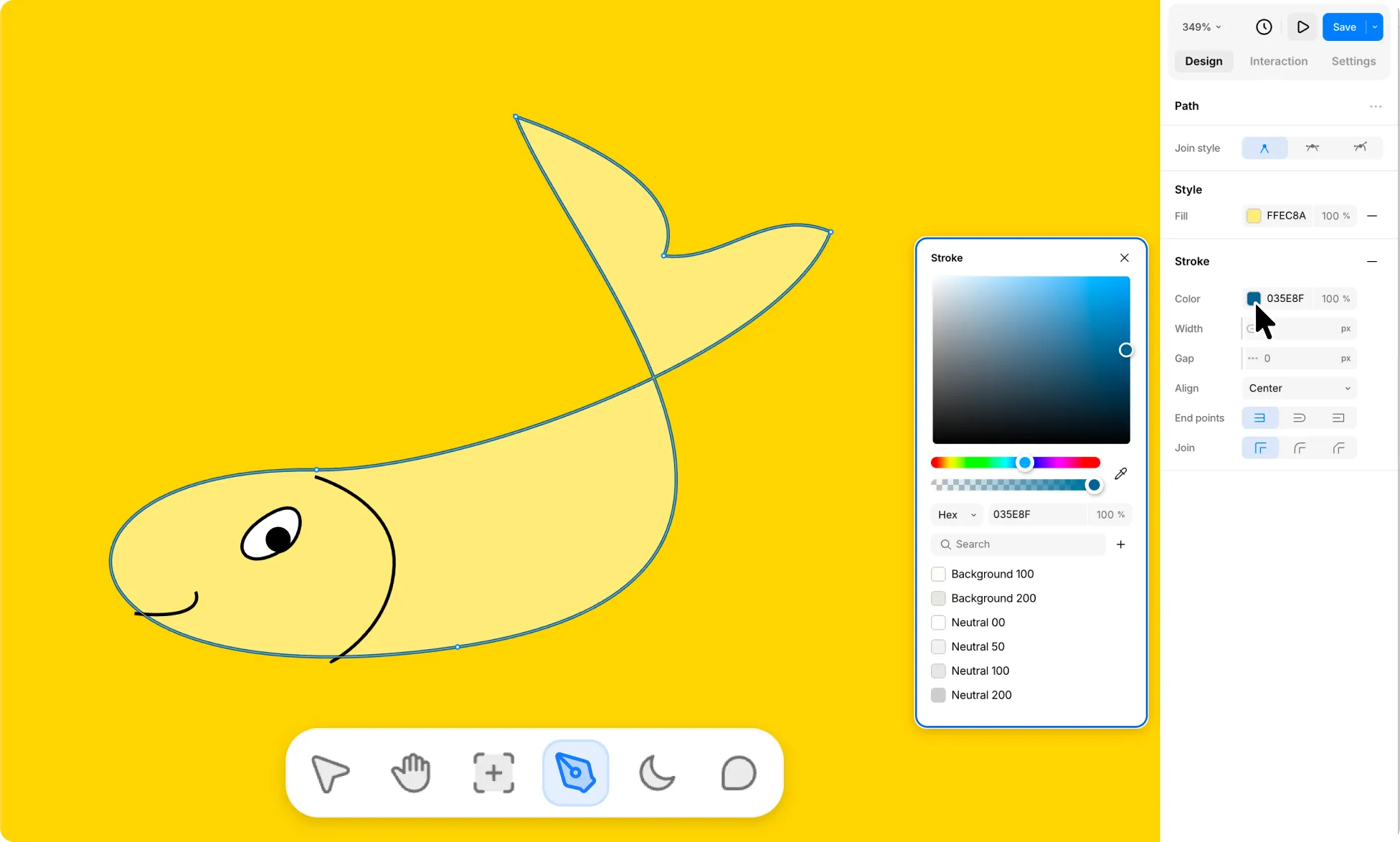The image size is (1400, 842).
Task: Select the add frame tool
Action: point(493,773)
